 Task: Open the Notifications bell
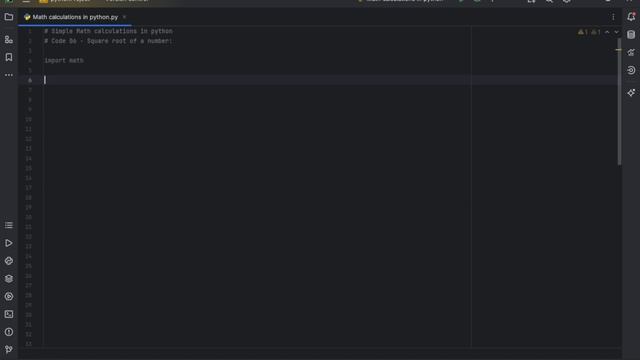(631, 17)
